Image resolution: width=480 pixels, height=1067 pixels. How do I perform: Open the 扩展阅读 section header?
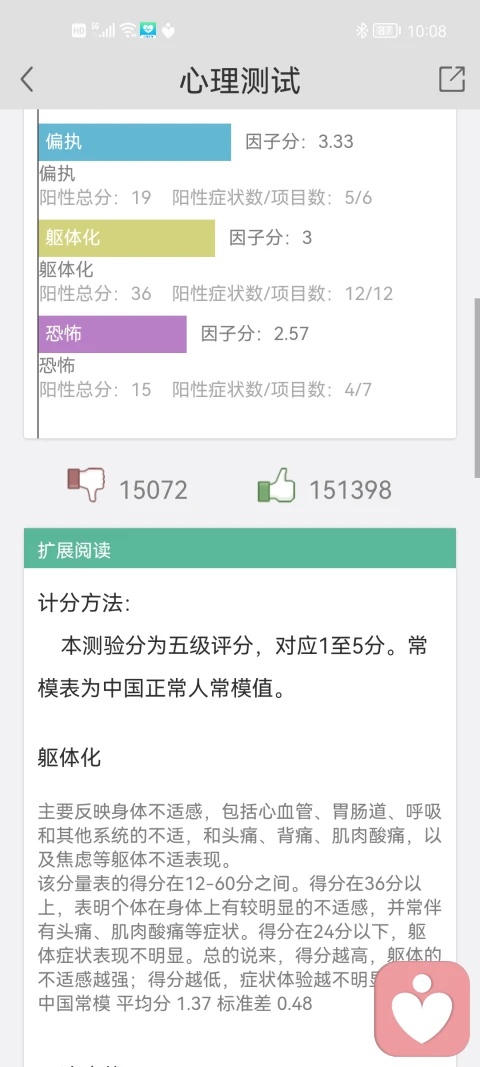tap(240, 548)
